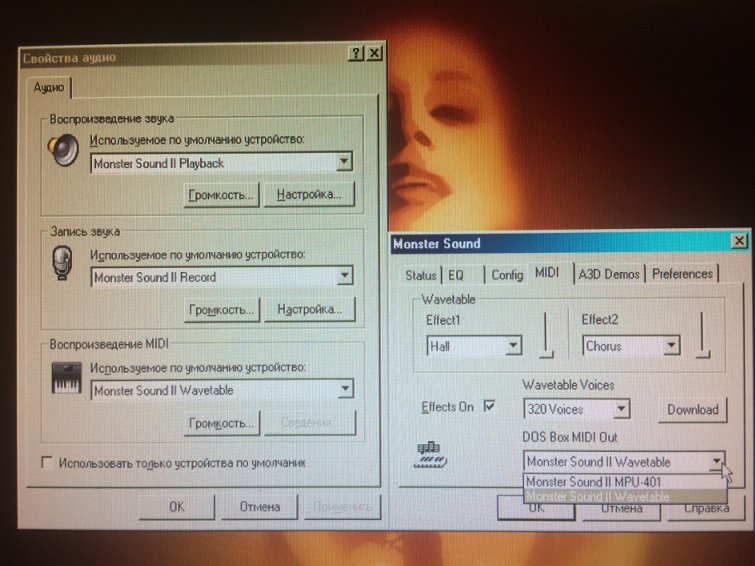
Task: Click Отмена in audio properties dialog
Action: pos(260,507)
